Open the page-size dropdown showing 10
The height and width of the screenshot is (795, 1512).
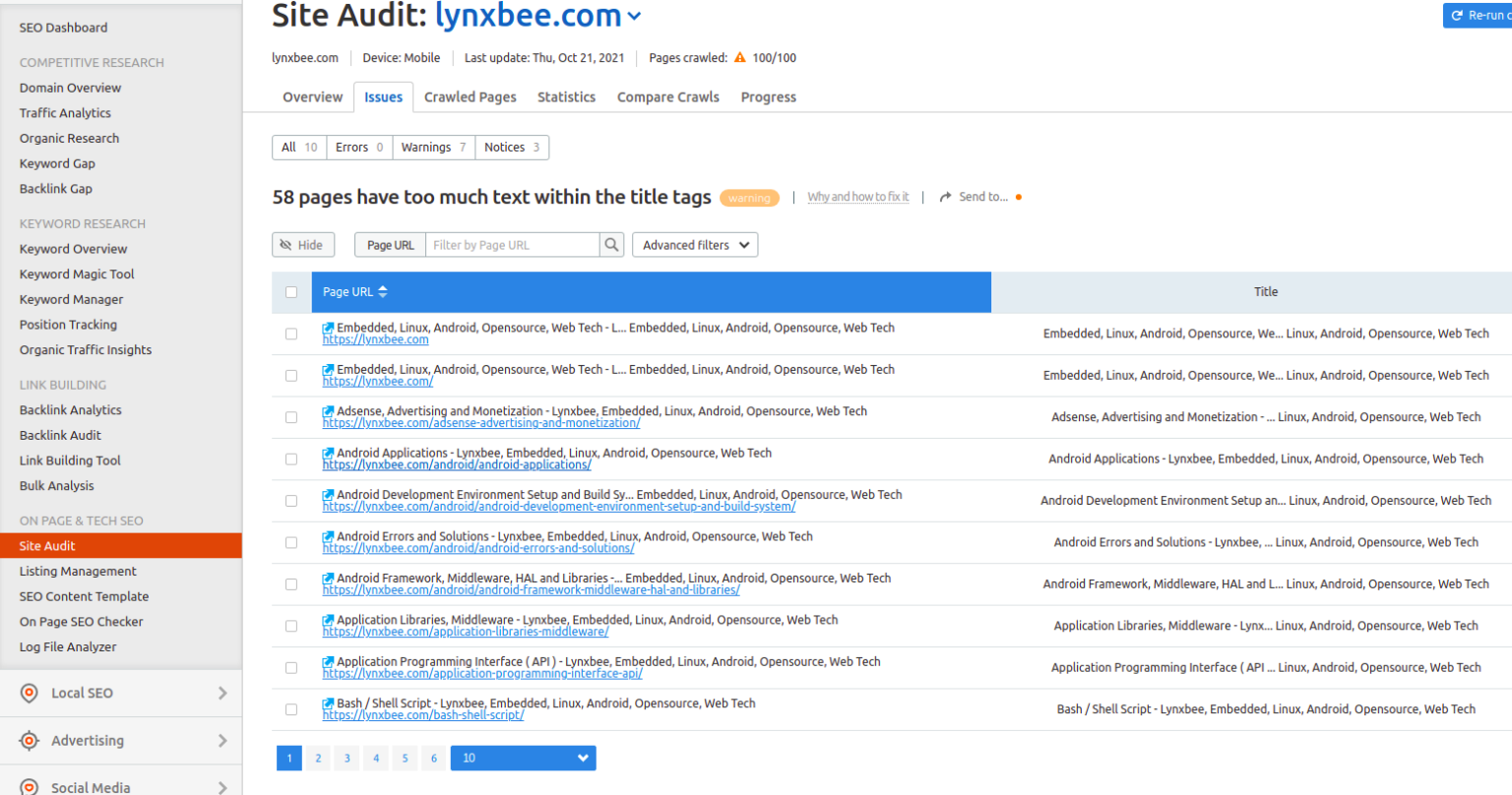[x=523, y=758]
